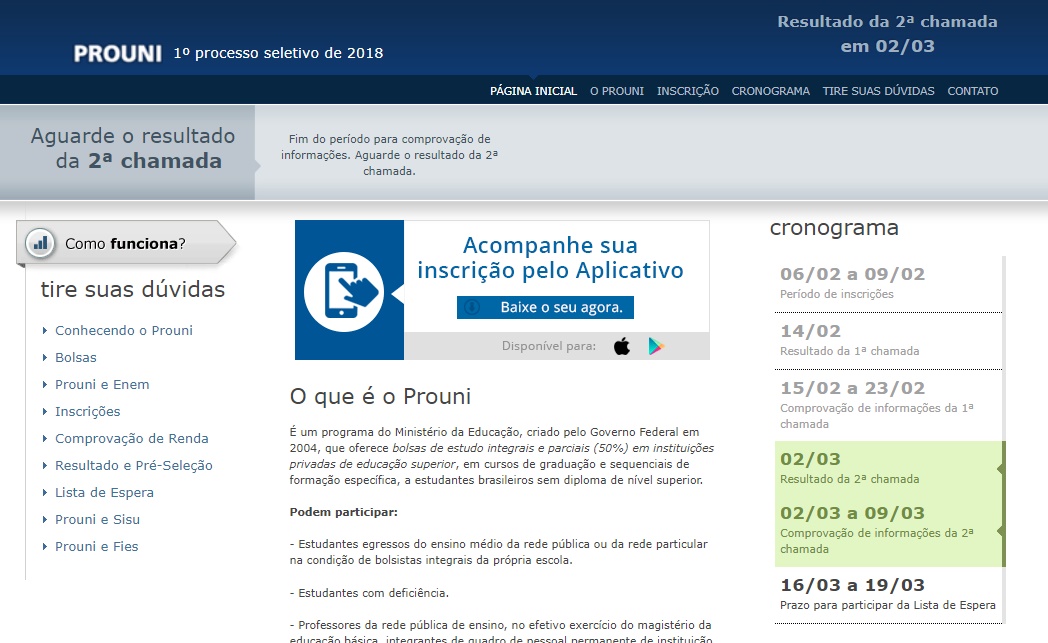Click the Google Play store icon
This screenshot has width=1048, height=643.
tap(656, 347)
